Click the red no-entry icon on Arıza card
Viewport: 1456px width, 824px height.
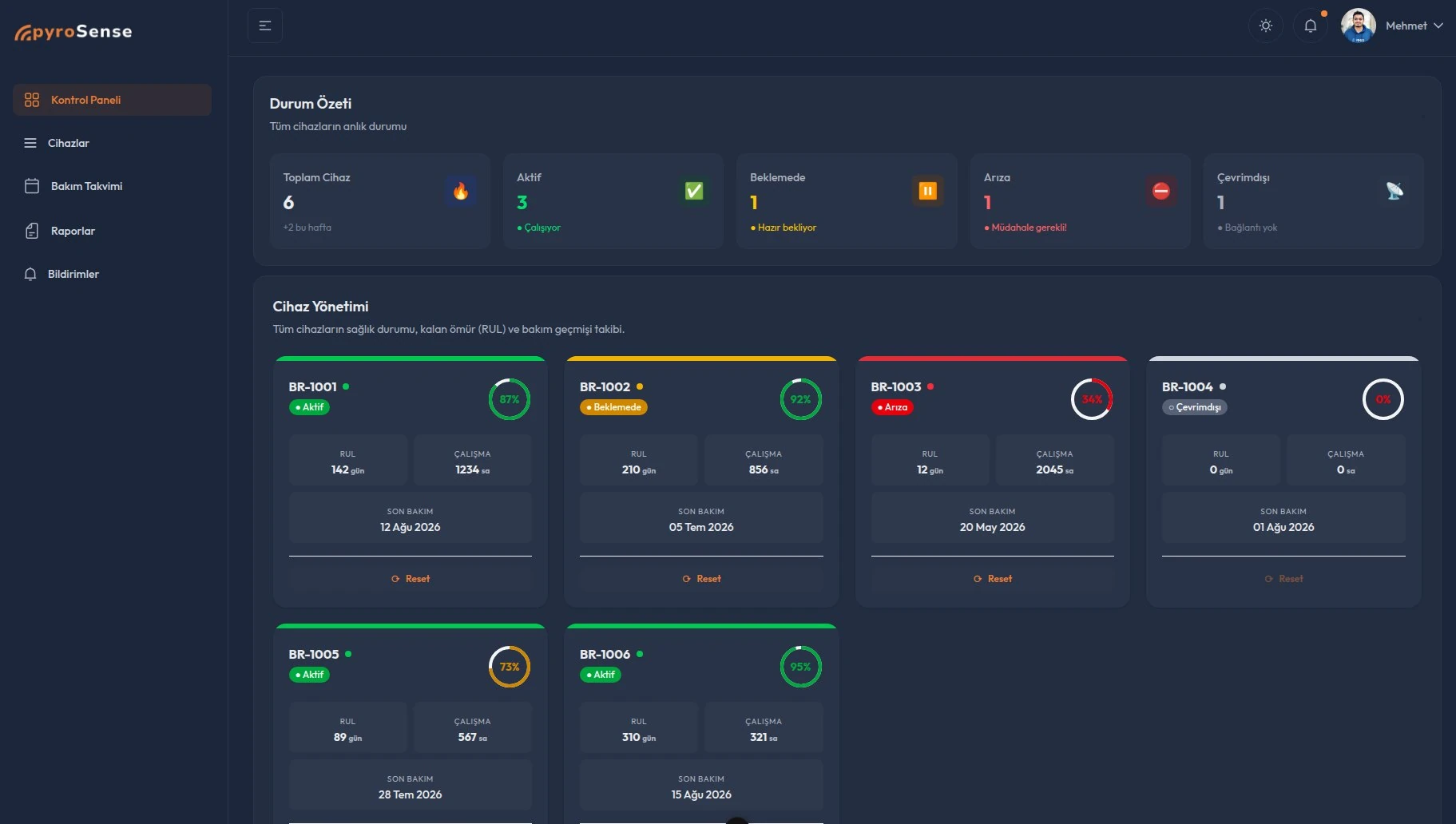click(1161, 191)
